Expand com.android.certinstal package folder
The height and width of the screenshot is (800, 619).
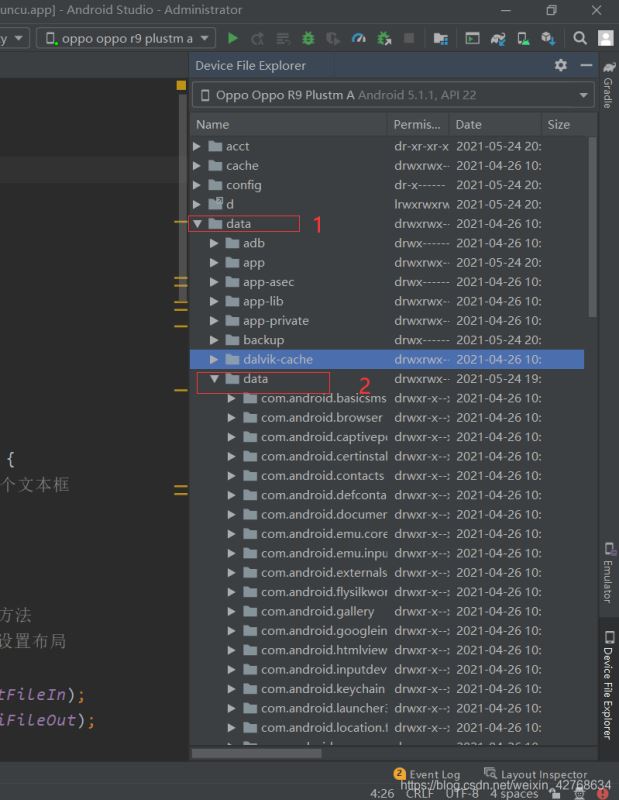(231, 457)
